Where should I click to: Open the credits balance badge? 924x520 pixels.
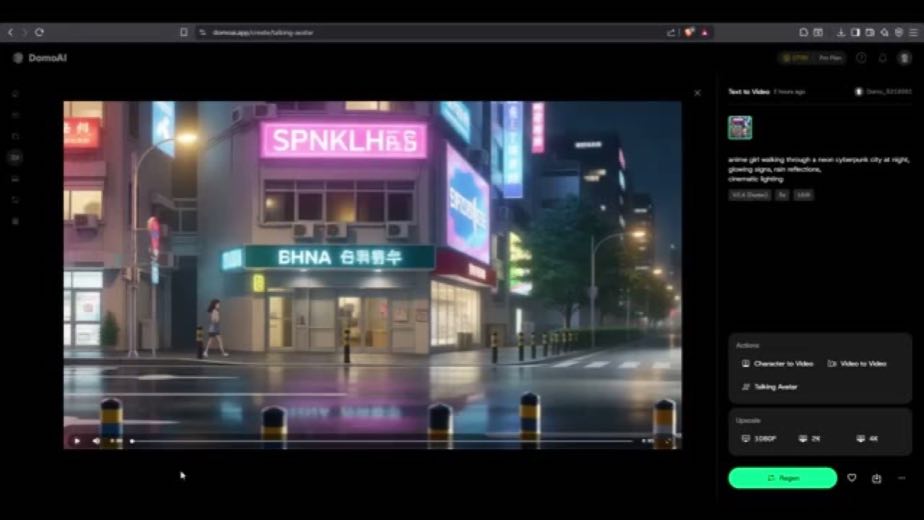tap(796, 58)
